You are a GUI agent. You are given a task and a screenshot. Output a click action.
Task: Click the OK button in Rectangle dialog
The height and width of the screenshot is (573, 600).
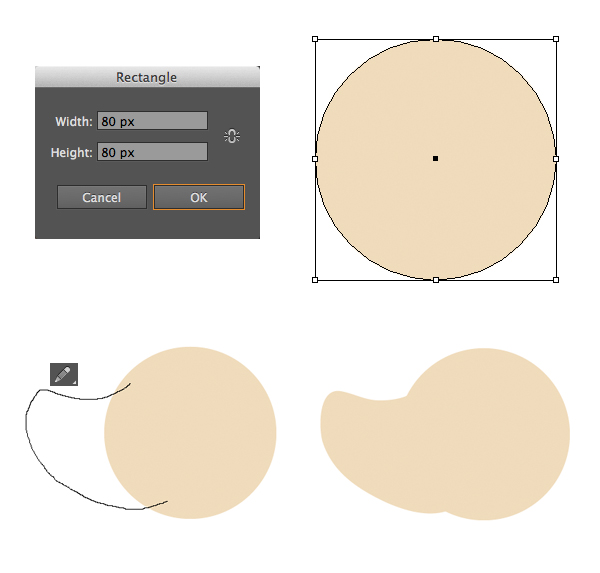(199, 197)
